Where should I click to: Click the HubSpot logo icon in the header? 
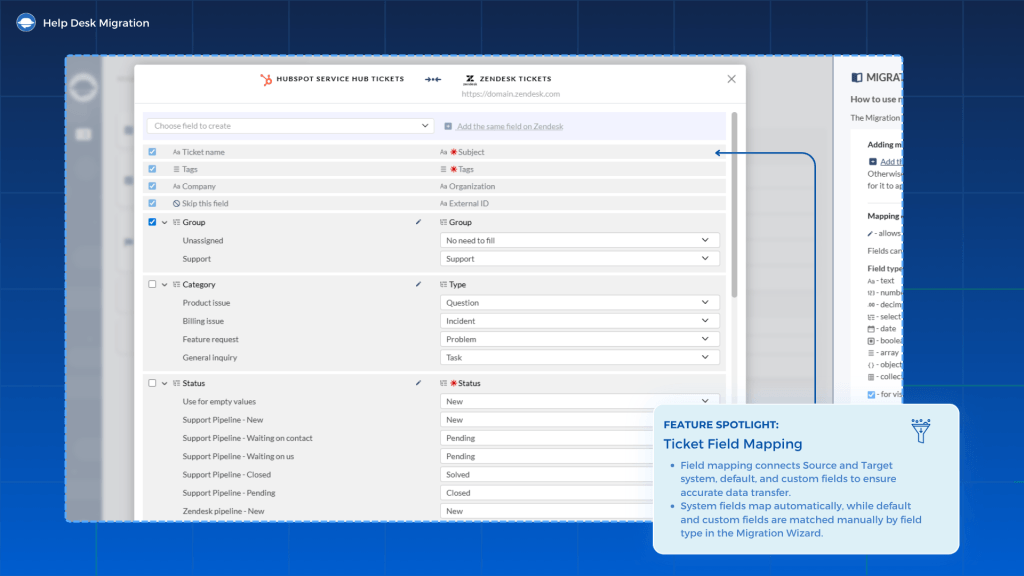[266, 79]
